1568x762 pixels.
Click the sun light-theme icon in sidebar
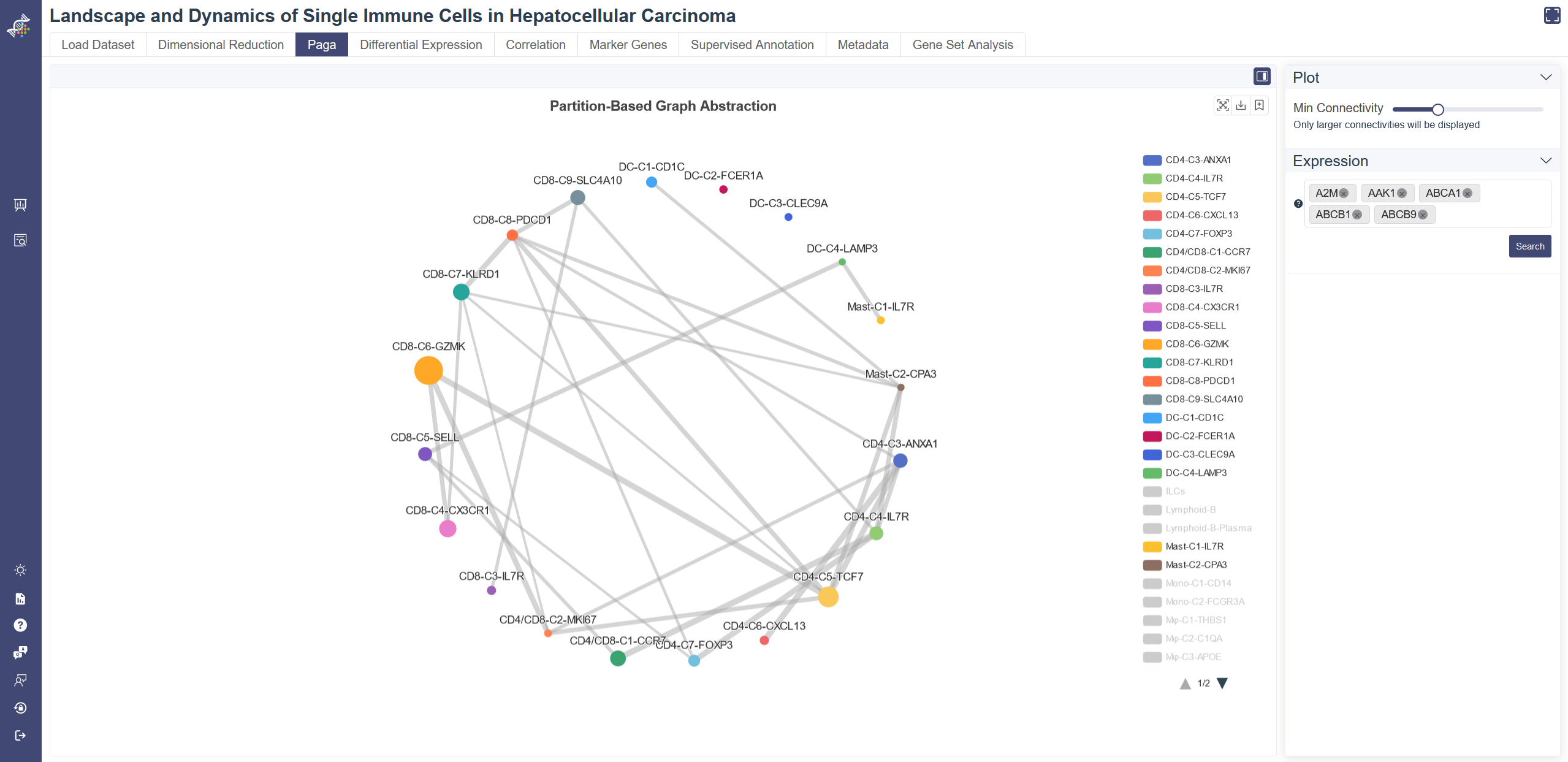(20, 570)
